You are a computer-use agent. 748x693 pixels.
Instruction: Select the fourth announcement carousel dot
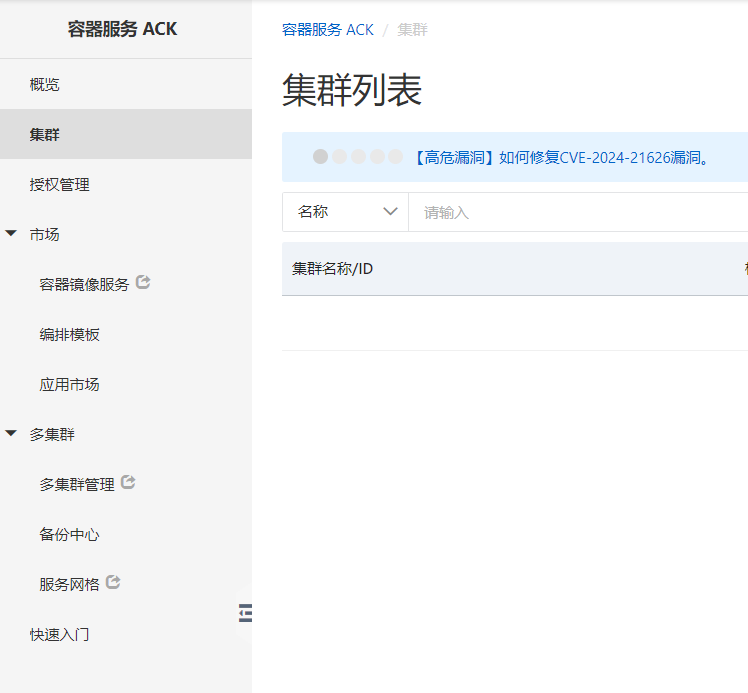[377, 156]
